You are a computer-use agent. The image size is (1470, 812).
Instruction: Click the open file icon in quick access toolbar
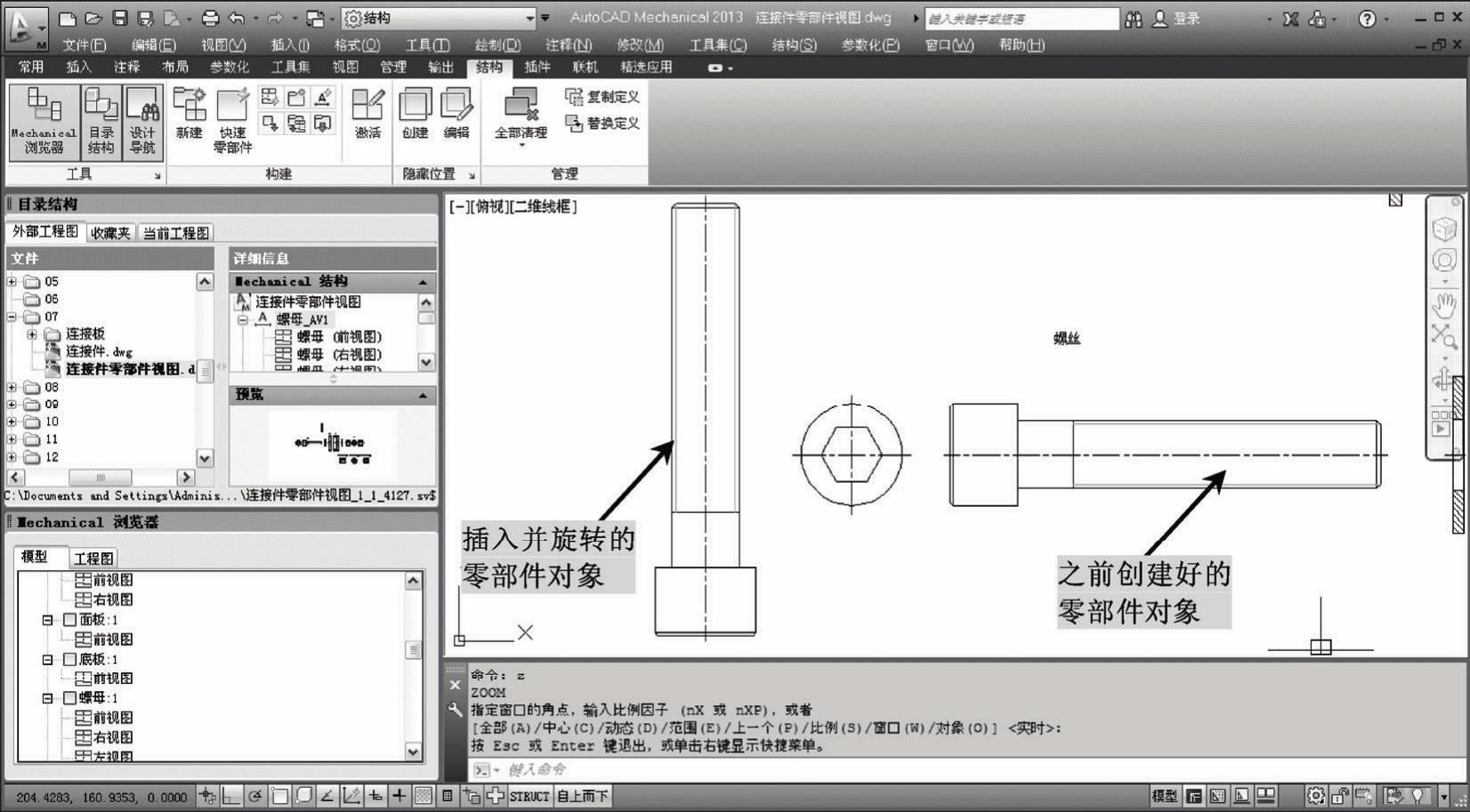(93, 18)
